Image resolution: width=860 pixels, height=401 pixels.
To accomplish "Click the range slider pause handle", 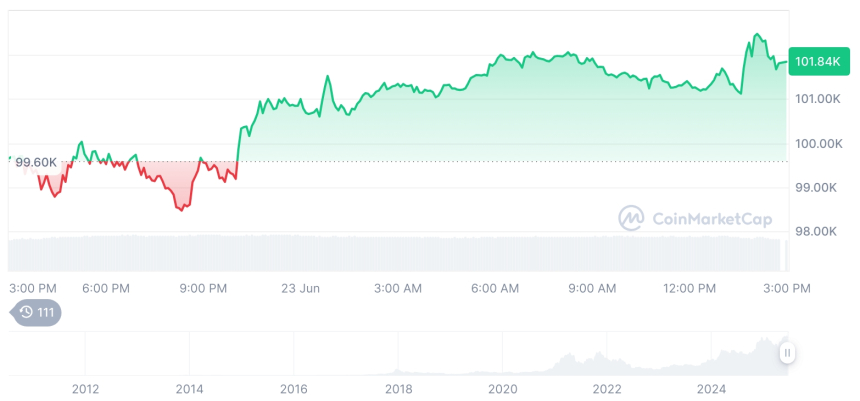I will [788, 352].
